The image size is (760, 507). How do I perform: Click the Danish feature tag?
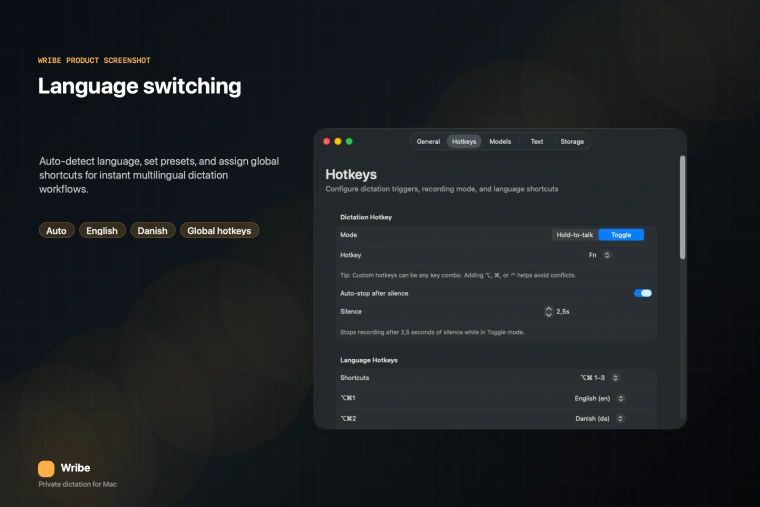pos(152,231)
